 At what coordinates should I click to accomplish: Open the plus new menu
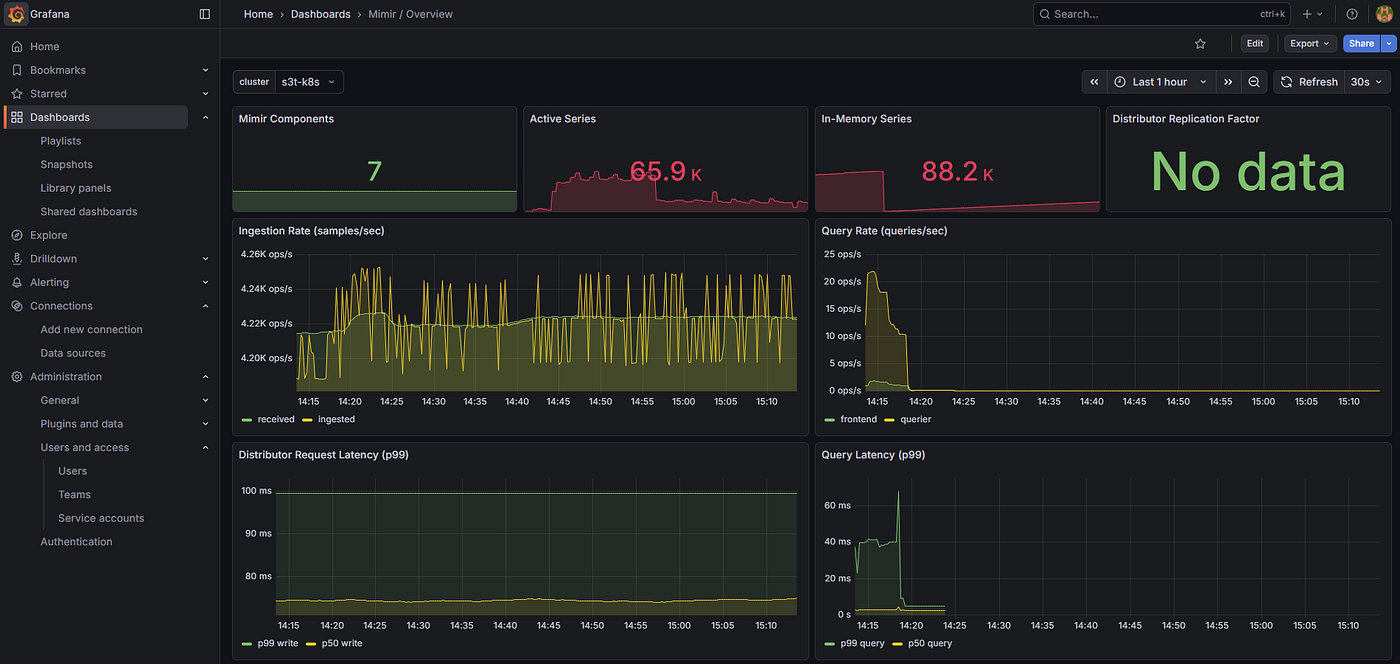point(1312,14)
